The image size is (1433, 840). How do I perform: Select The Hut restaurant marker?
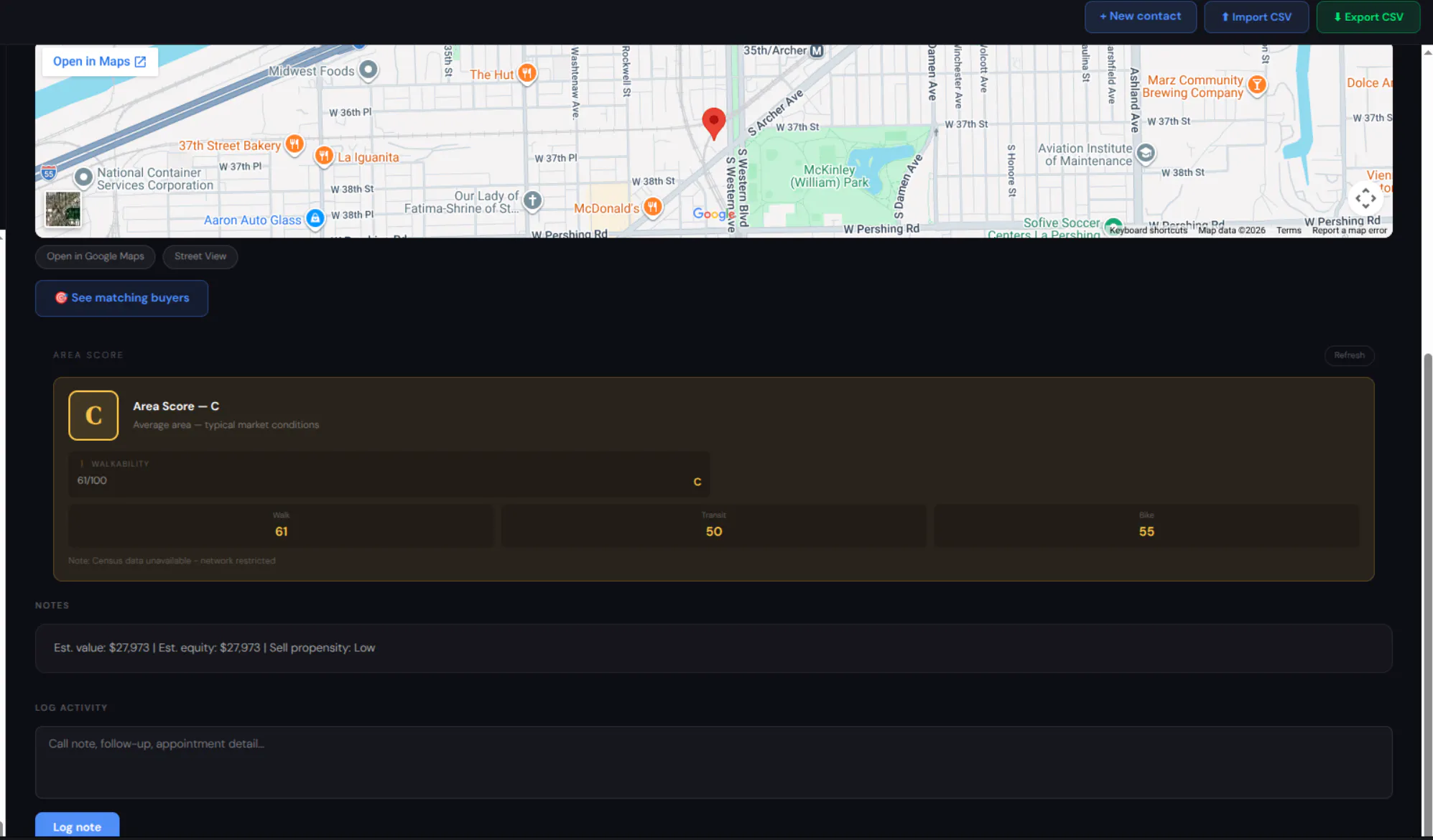527,73
